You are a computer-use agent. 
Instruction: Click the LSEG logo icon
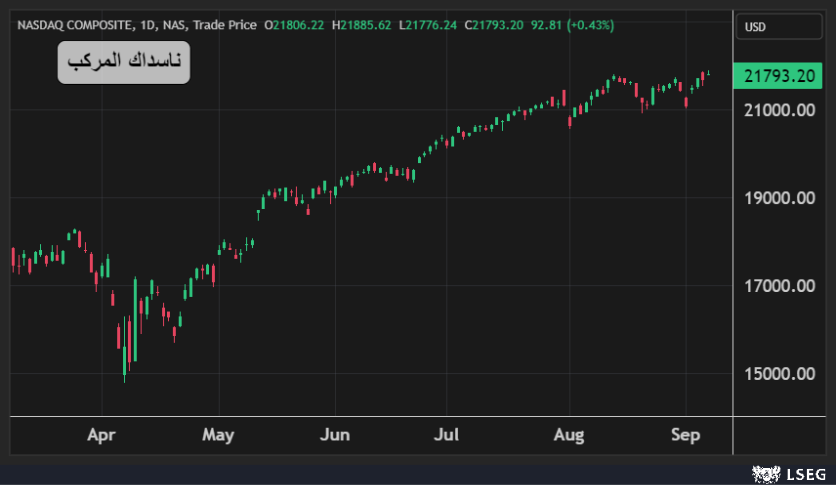click(765, 472)
